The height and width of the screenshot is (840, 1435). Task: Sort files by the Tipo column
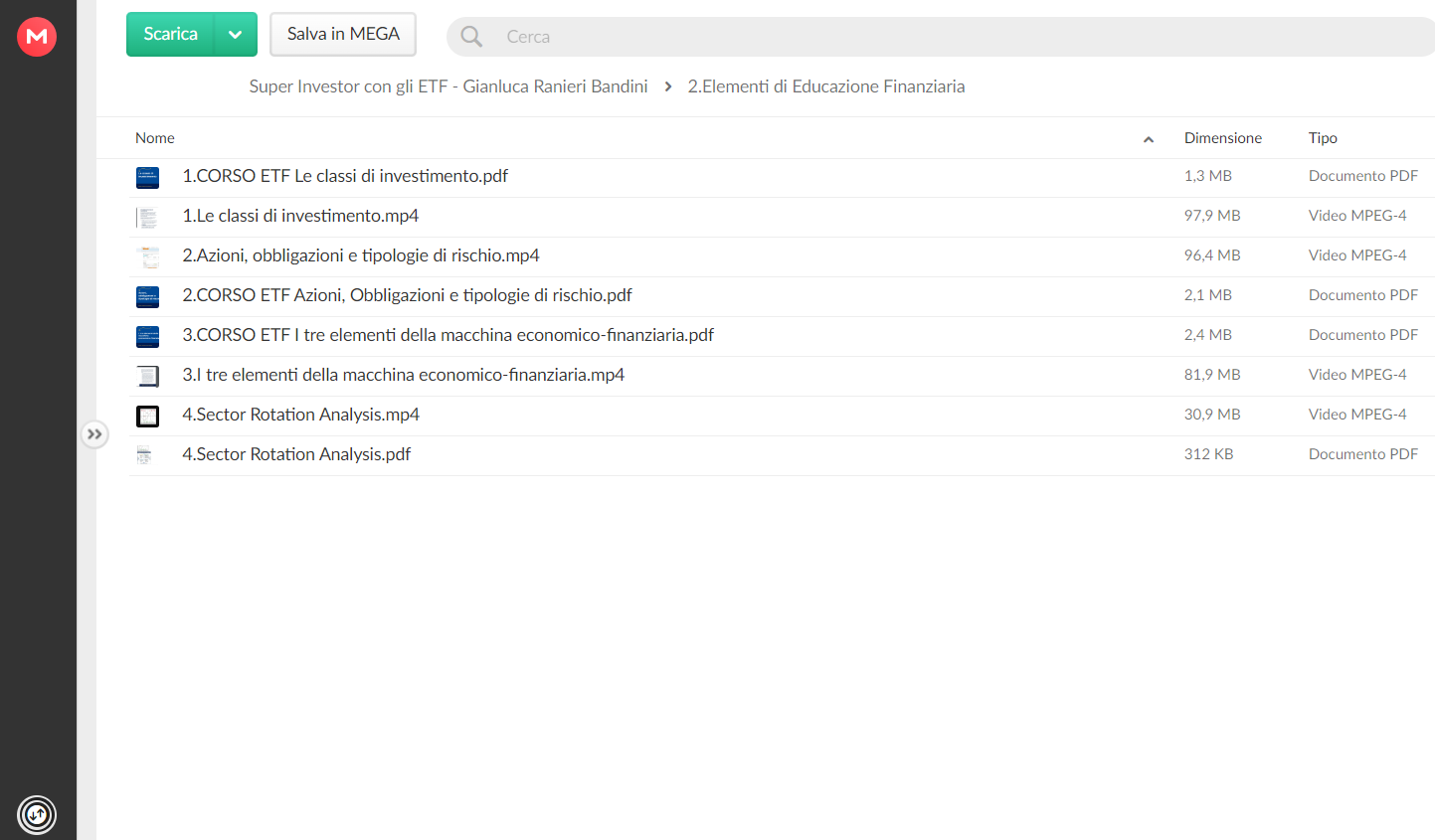click(x=1323, y=138)
